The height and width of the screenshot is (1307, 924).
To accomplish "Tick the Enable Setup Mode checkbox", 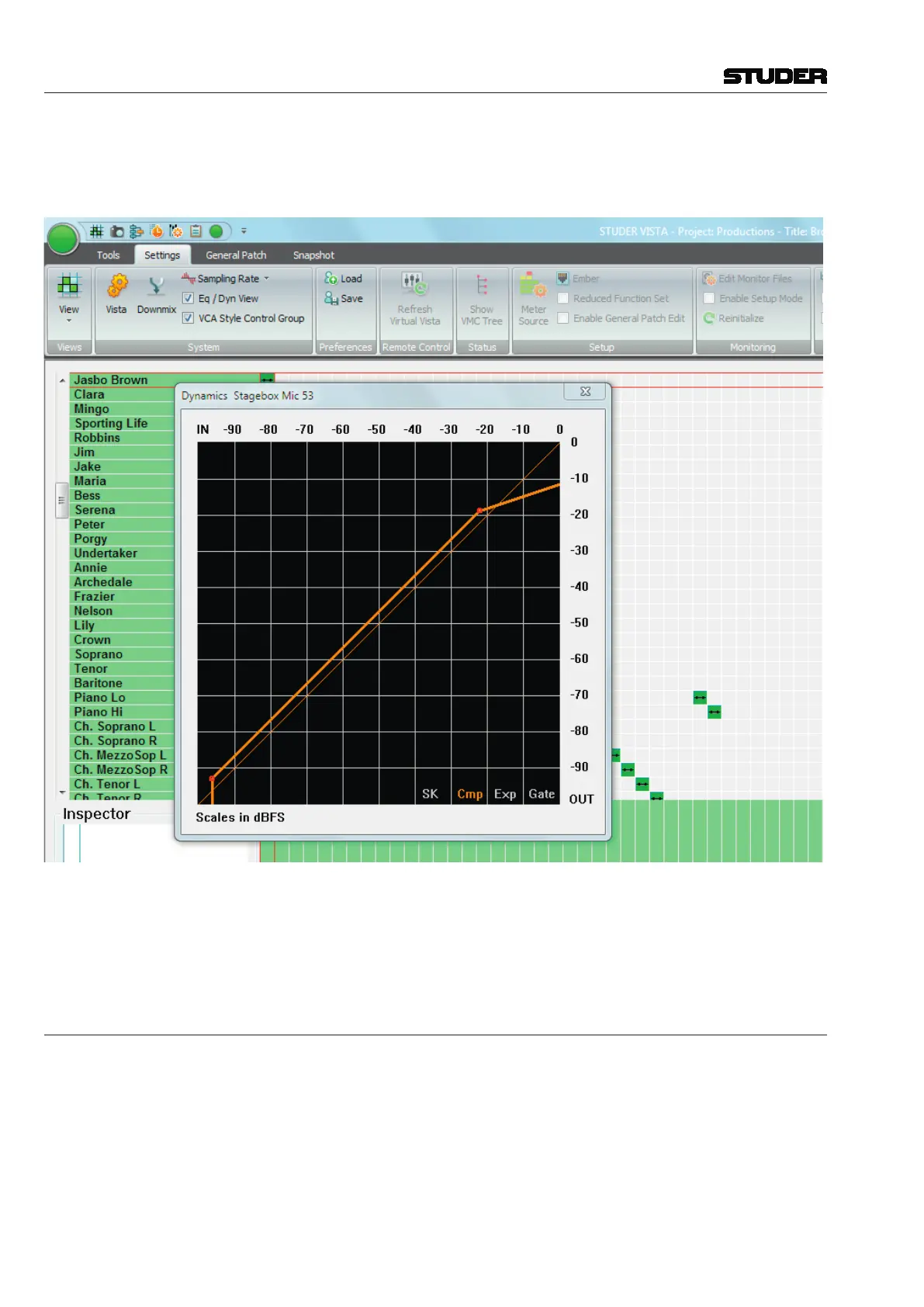I will pyautogui.click(x=709, y=298).
